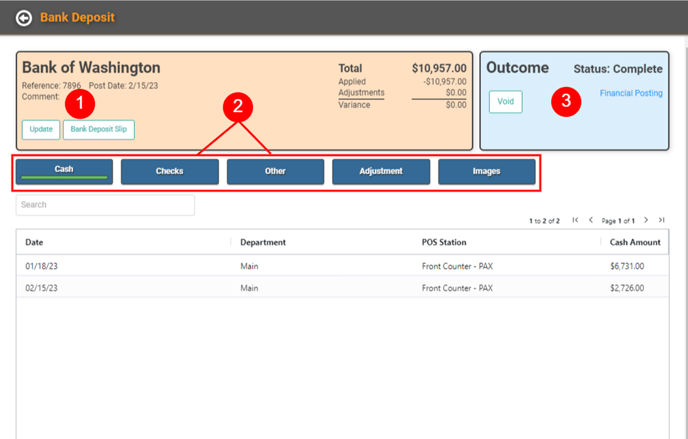Switch to the Checks tab
Viewport: 688px width, 439px height.
click(x=169, y=172)
